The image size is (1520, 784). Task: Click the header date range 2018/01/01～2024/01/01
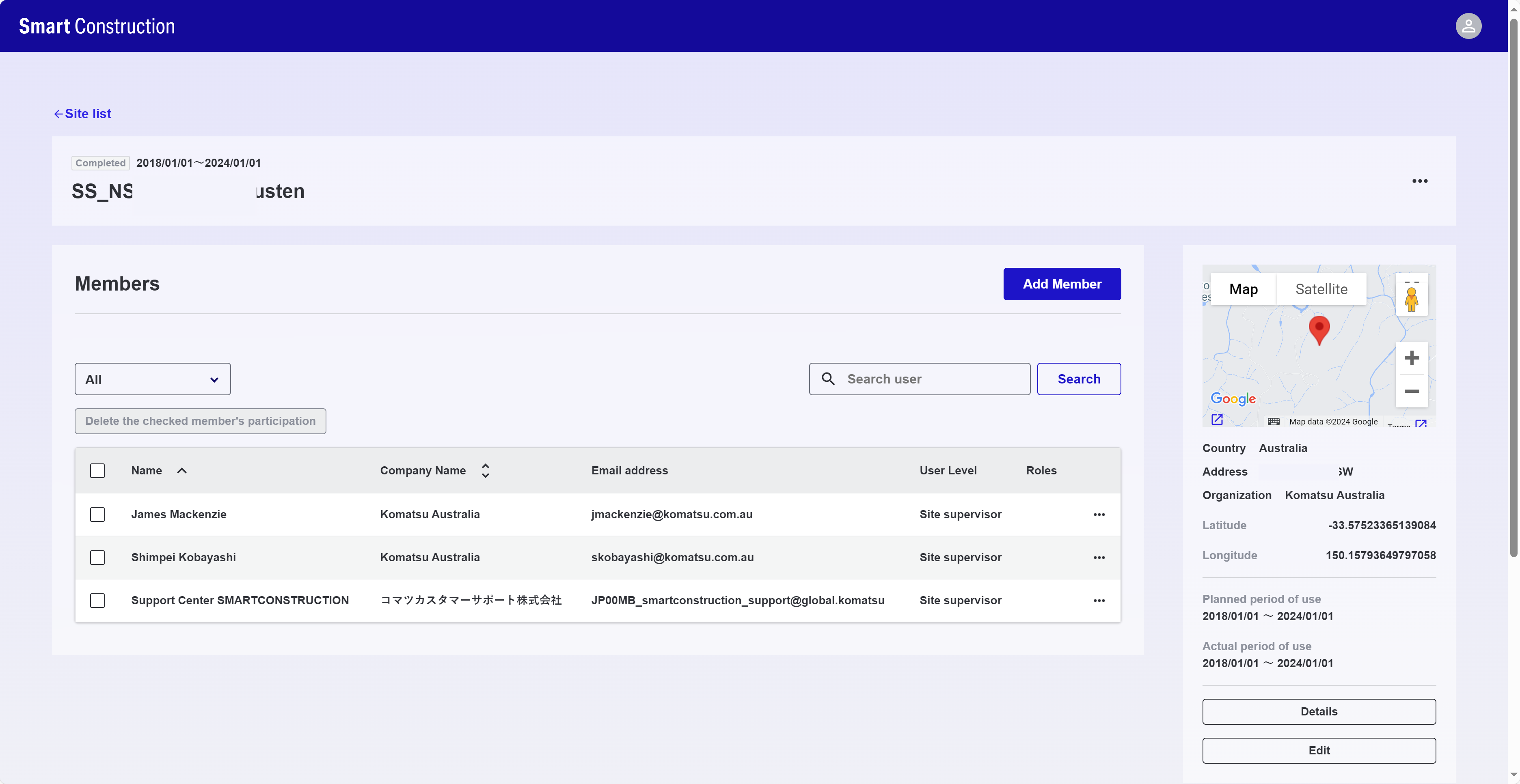pyautogui.click(x=198, y=163)
